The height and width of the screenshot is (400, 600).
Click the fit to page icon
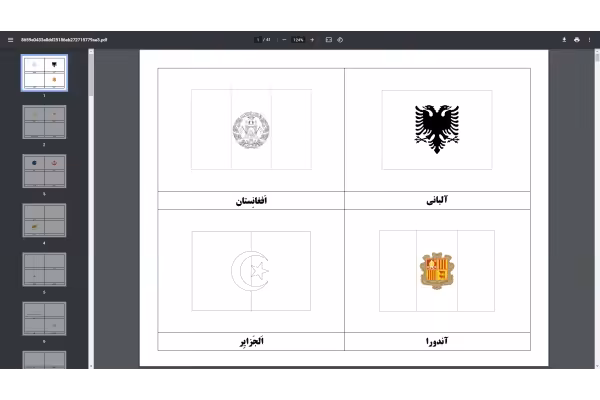coord(329,40)
